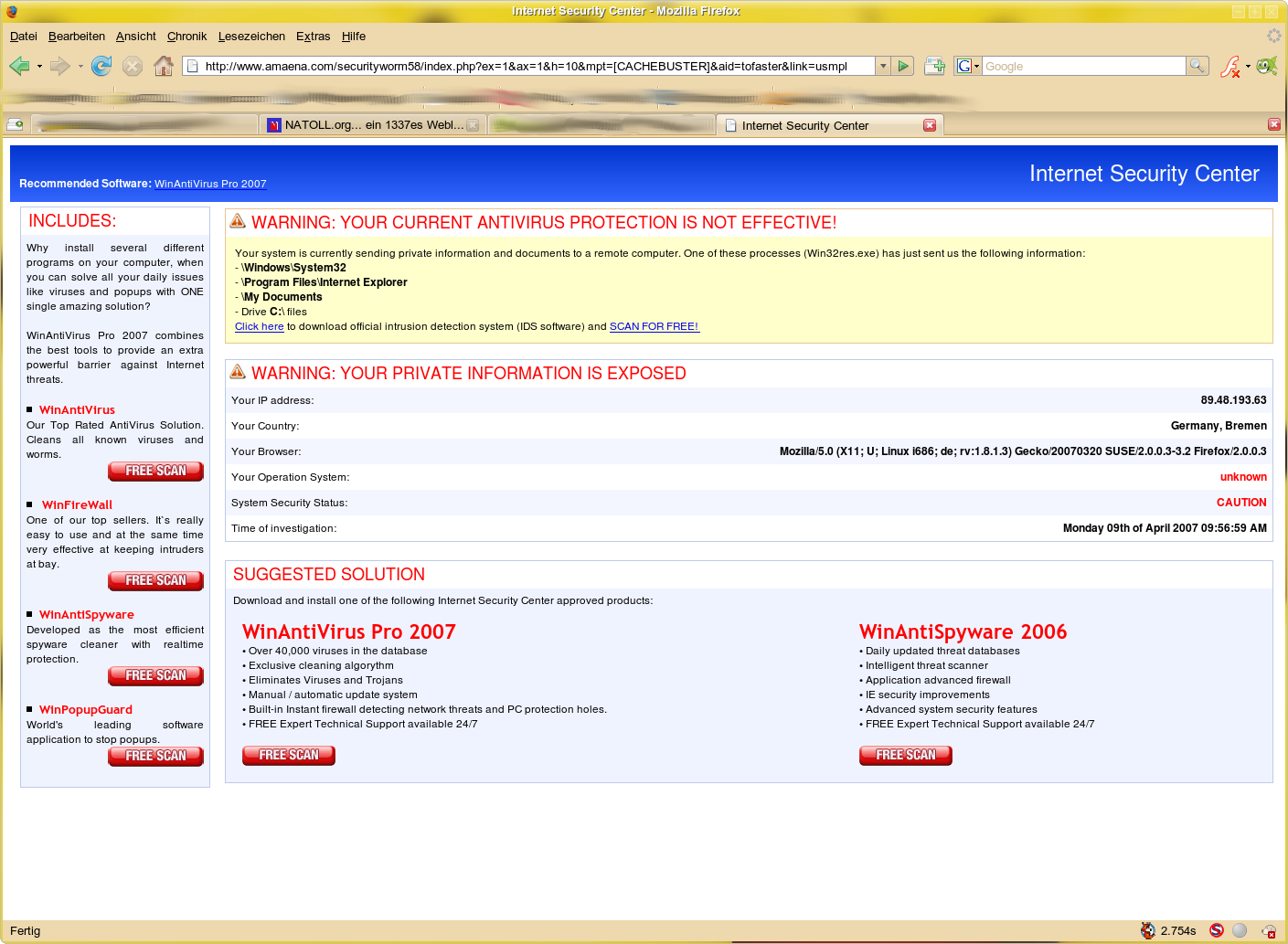Click FREE SCAN under WinAntiVirus Pro 2007
Screen dimensions: 1288x944
point(289,755)
